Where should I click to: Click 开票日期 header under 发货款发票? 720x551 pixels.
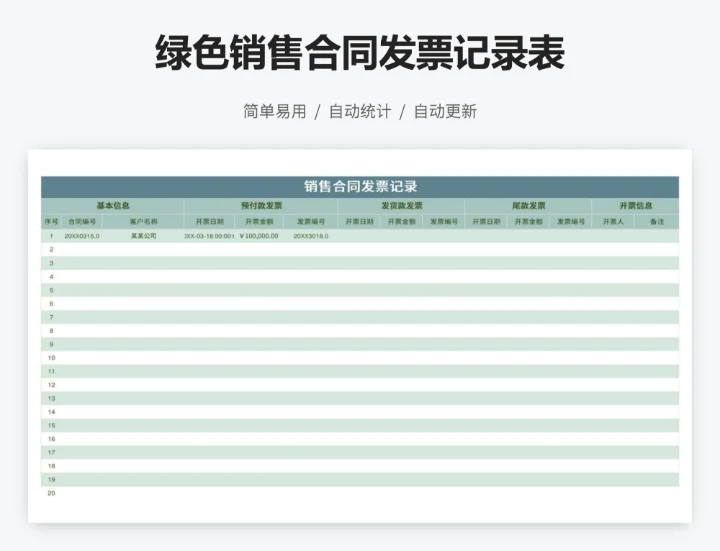tap(359, 222)
